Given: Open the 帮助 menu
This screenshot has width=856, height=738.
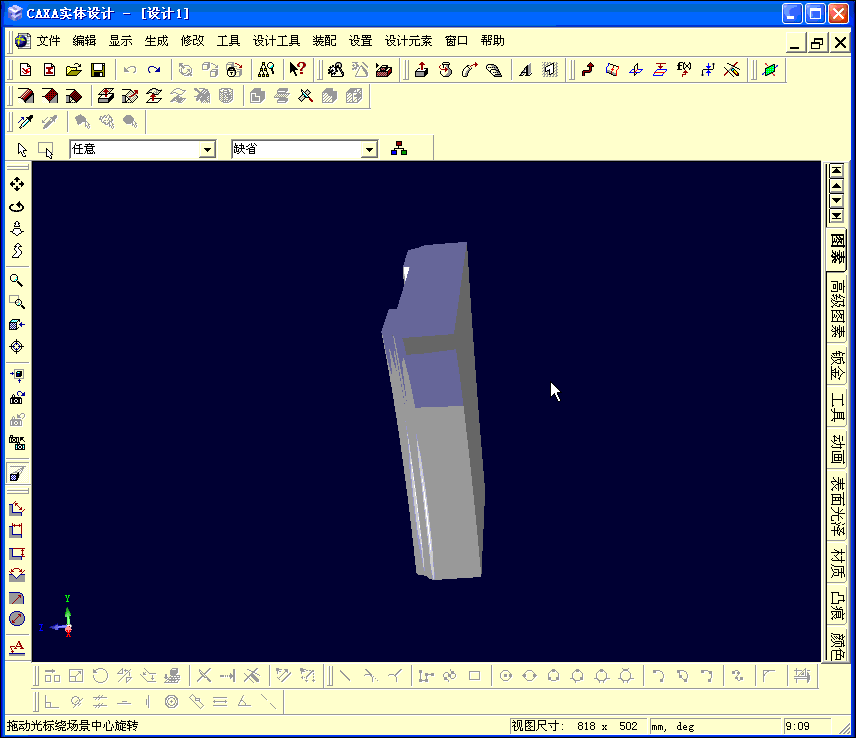Looking at the screenshot, I should coord(492,41).
